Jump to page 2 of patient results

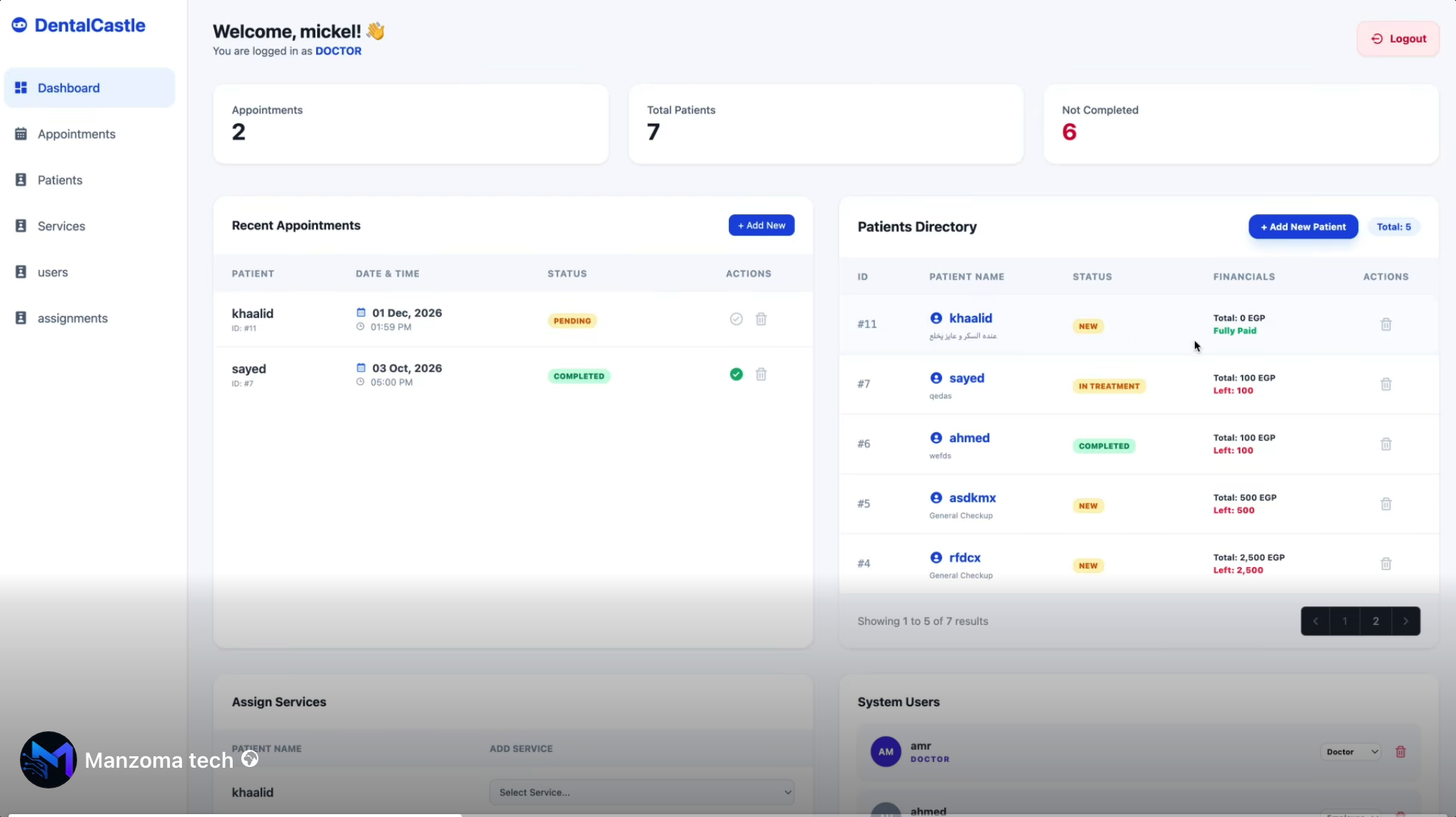pyautogui.click(x=1375, y=621)
